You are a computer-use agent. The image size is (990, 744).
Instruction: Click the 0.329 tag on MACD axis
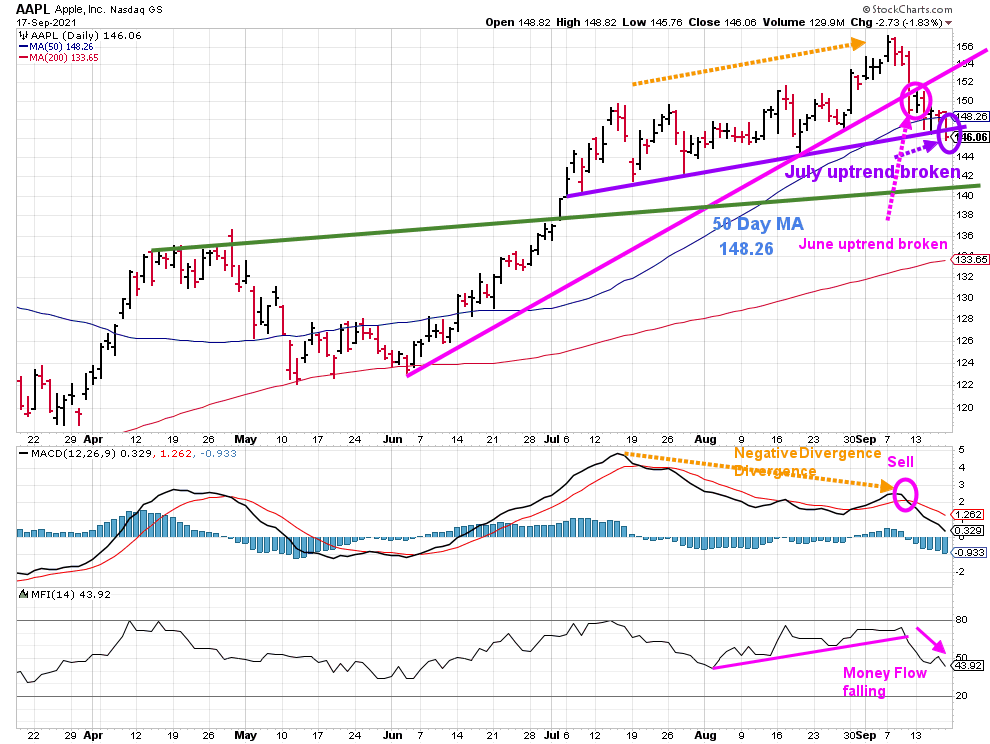969,531
